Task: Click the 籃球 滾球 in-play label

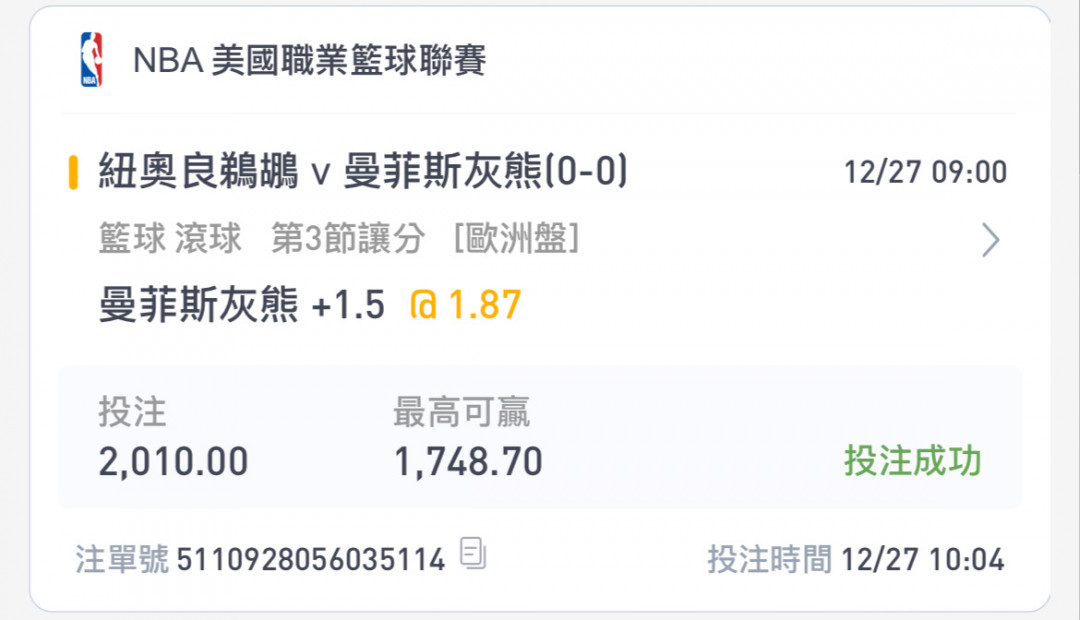Action: (170, 238)
